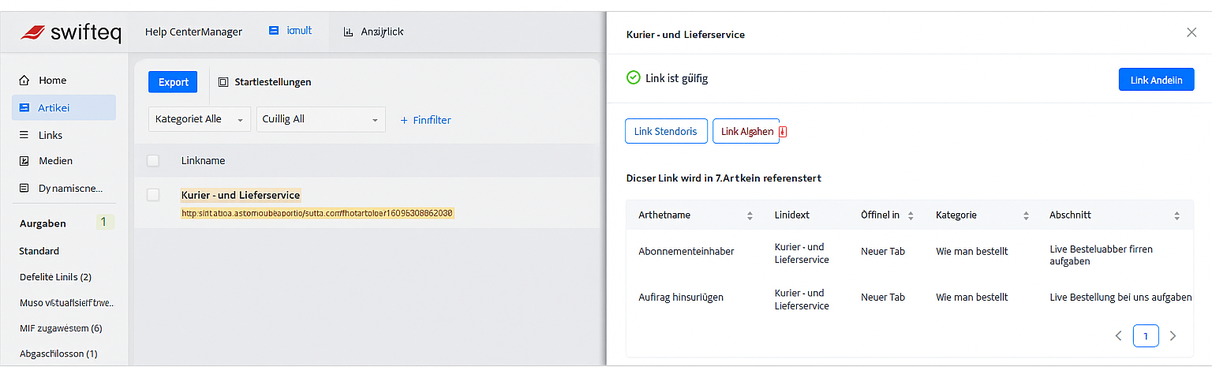Close the Kurier- und Lieferservice panel
Viewport: 1212px width, 367px height.
(x=1191, y=32)
